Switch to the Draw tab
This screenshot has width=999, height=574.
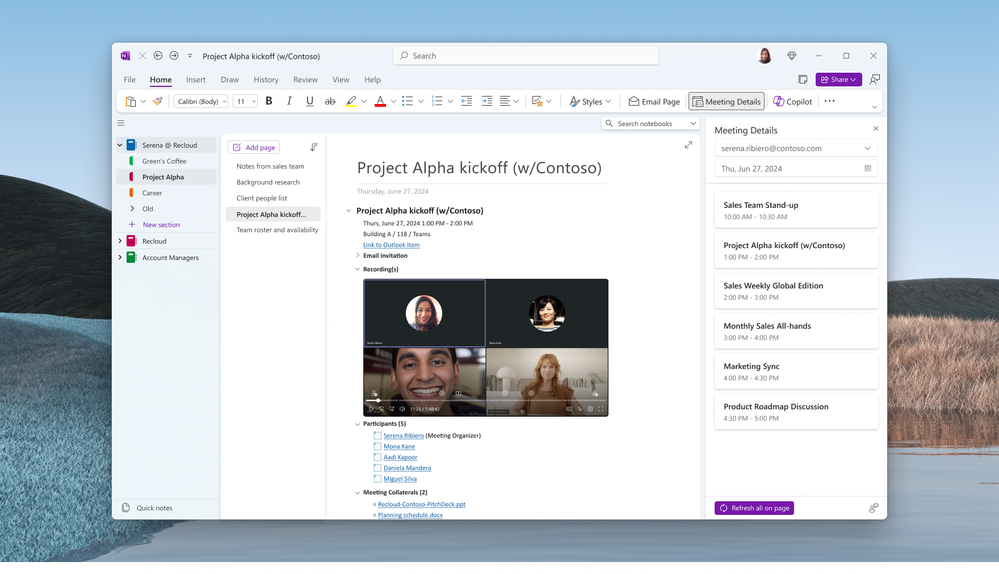coord(229,80)
